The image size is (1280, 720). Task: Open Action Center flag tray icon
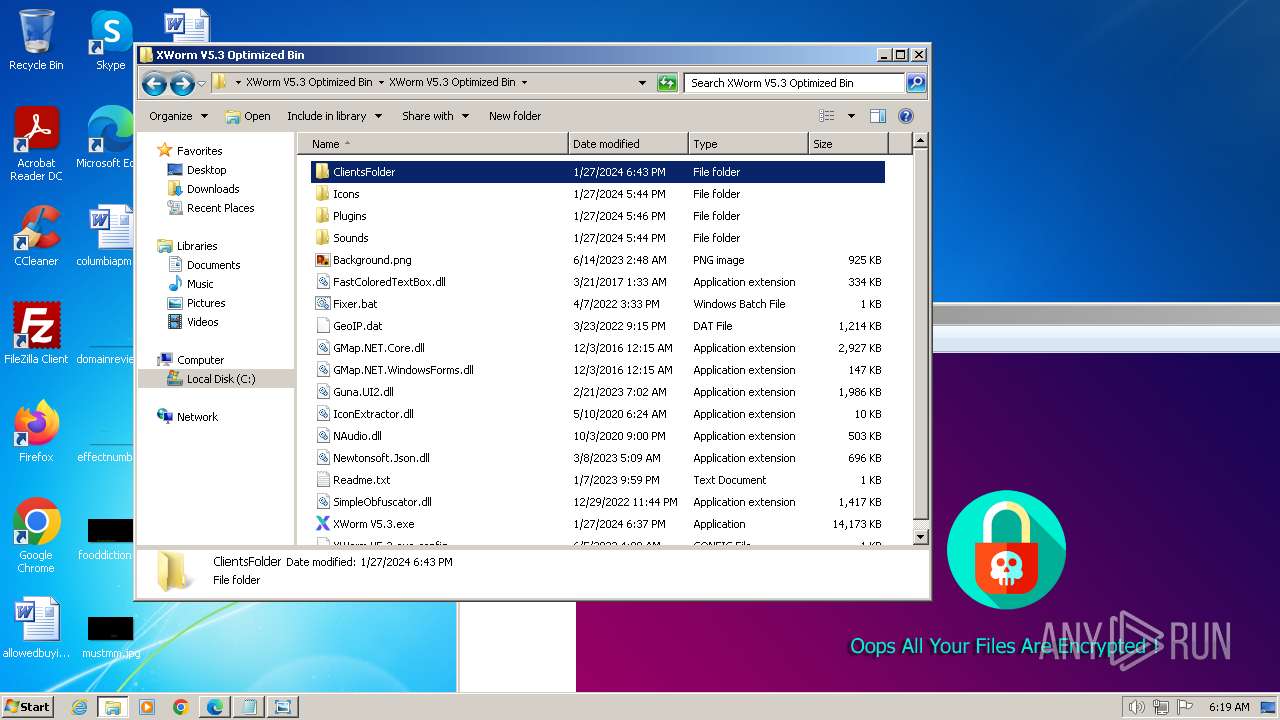(x=1185, y=707)
